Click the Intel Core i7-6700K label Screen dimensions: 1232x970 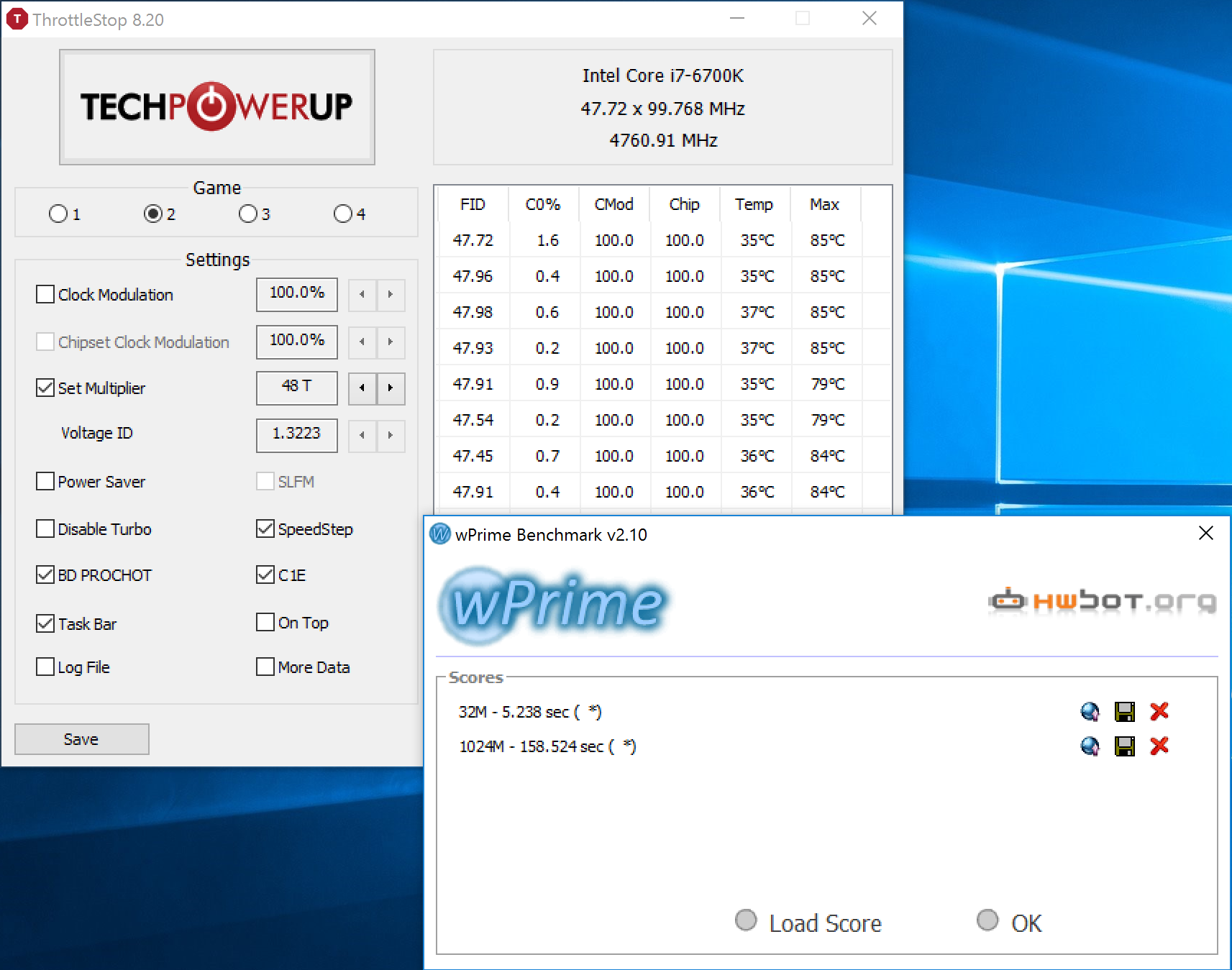click(x=663, y=76)
